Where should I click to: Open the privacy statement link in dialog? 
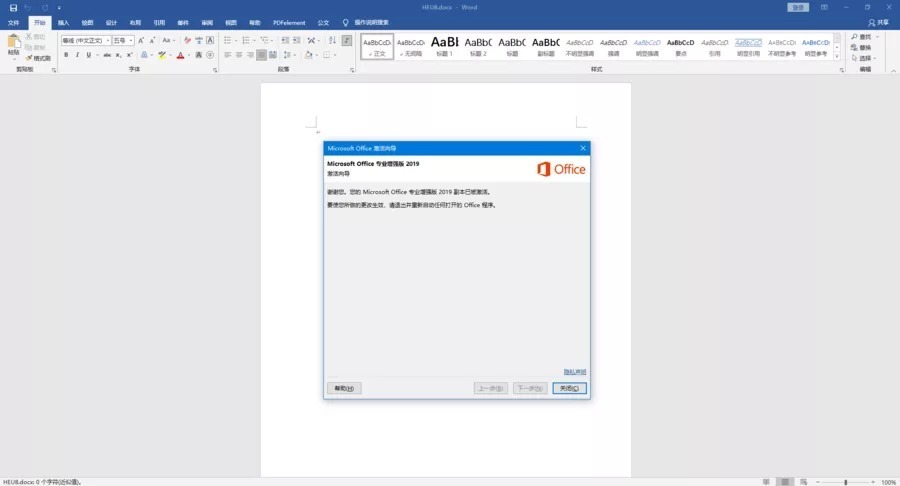point(575,372)
